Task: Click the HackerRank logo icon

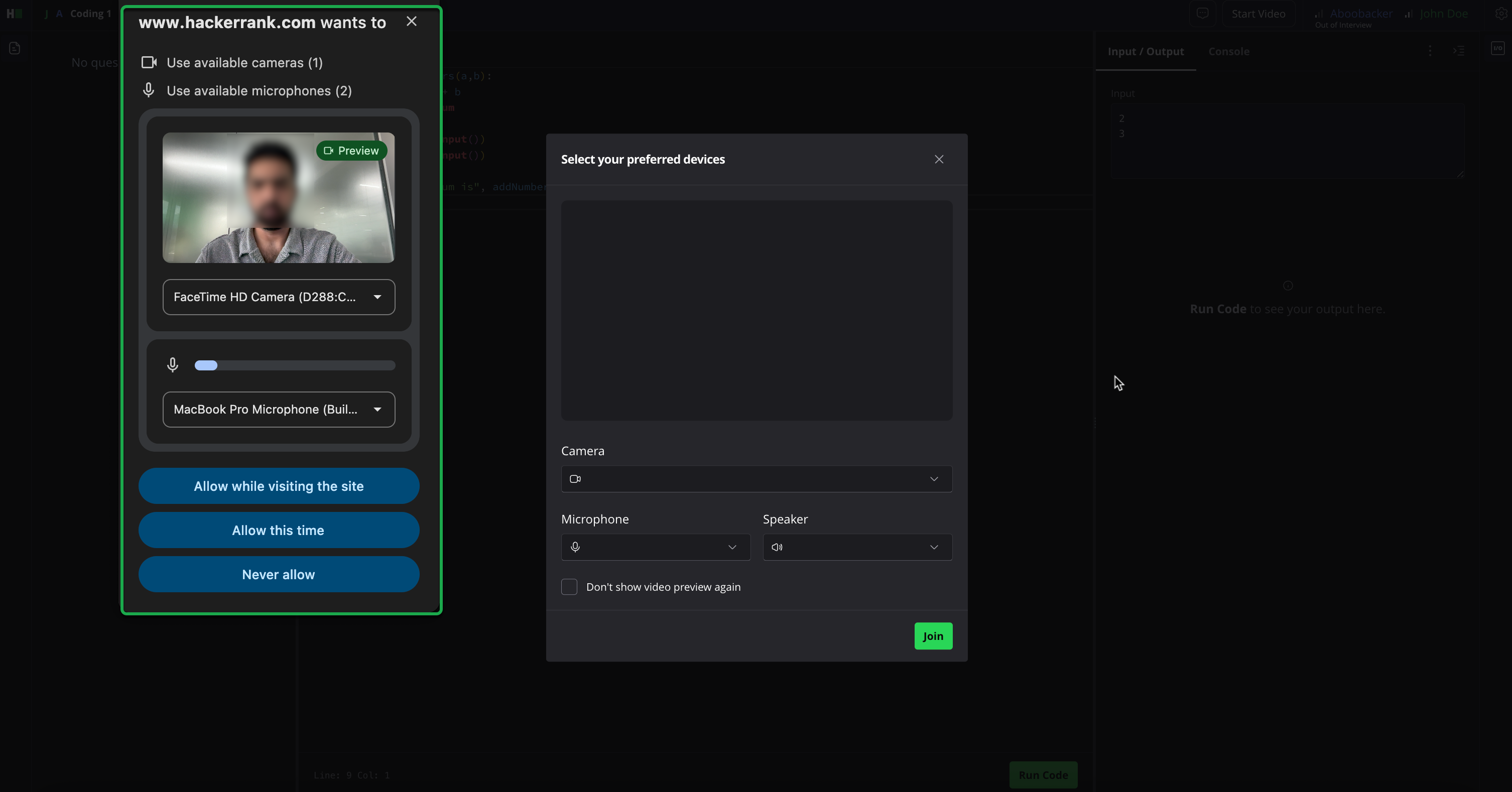Action: (14, 14)
